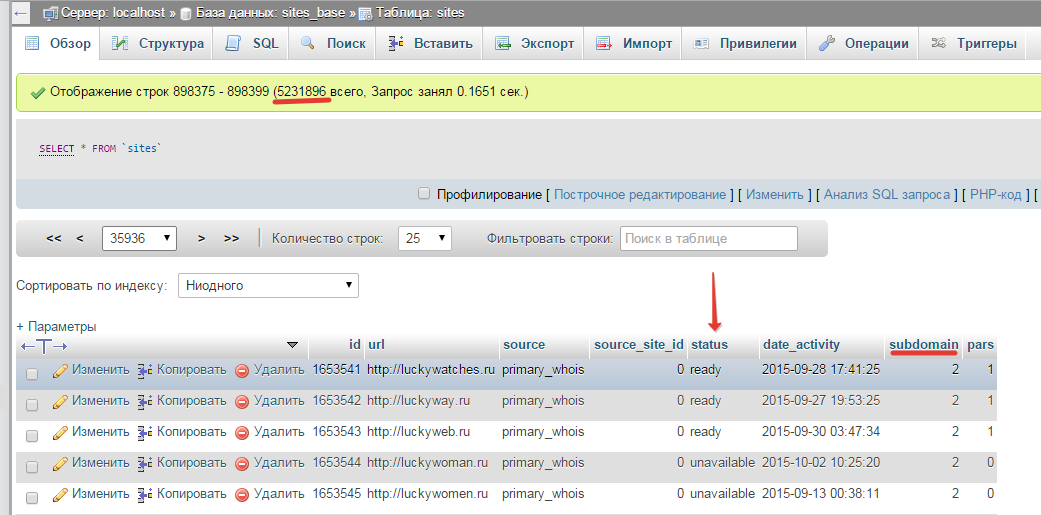Click the red delete icon for luckywoman.ru row
Screen dimensions: 1041x515
242,463
